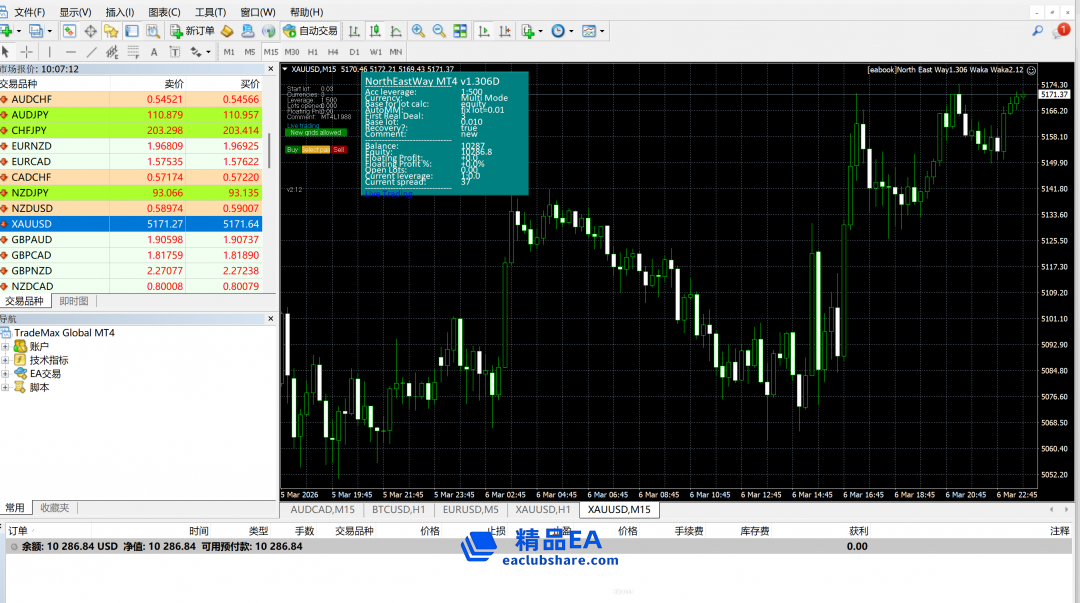Click the market watch vertical scrollbar
Screen dimensions: 1080x603
tap(270, 150)
